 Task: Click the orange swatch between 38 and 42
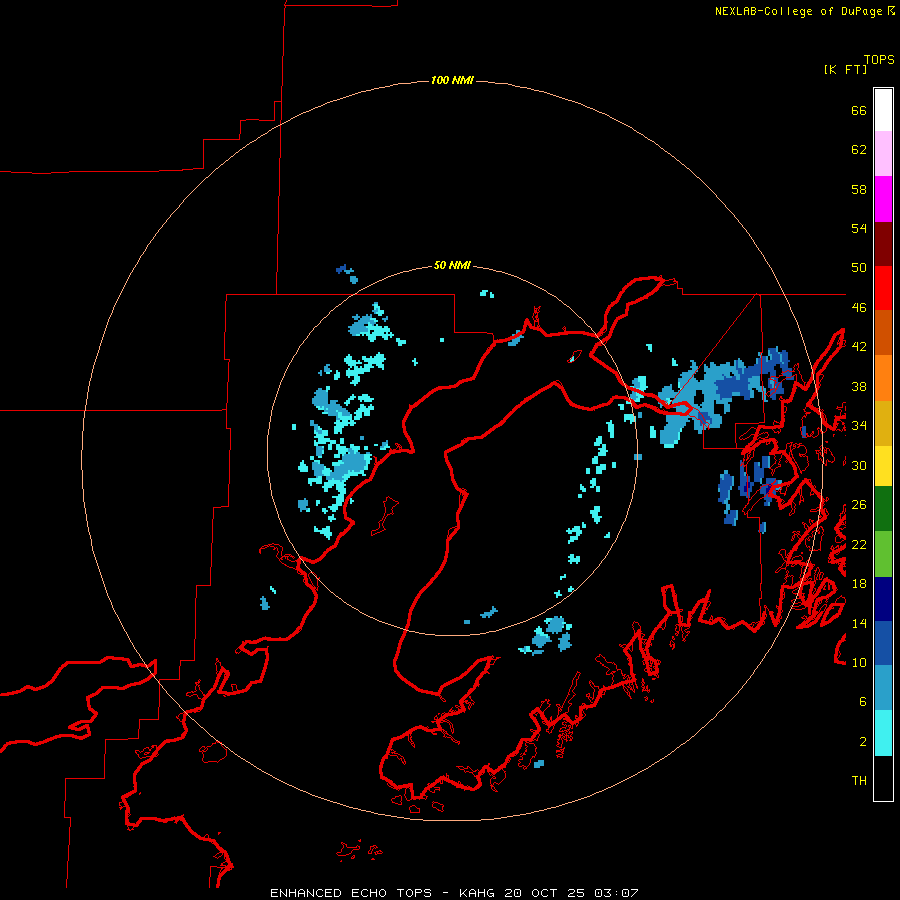click(883, 378)
